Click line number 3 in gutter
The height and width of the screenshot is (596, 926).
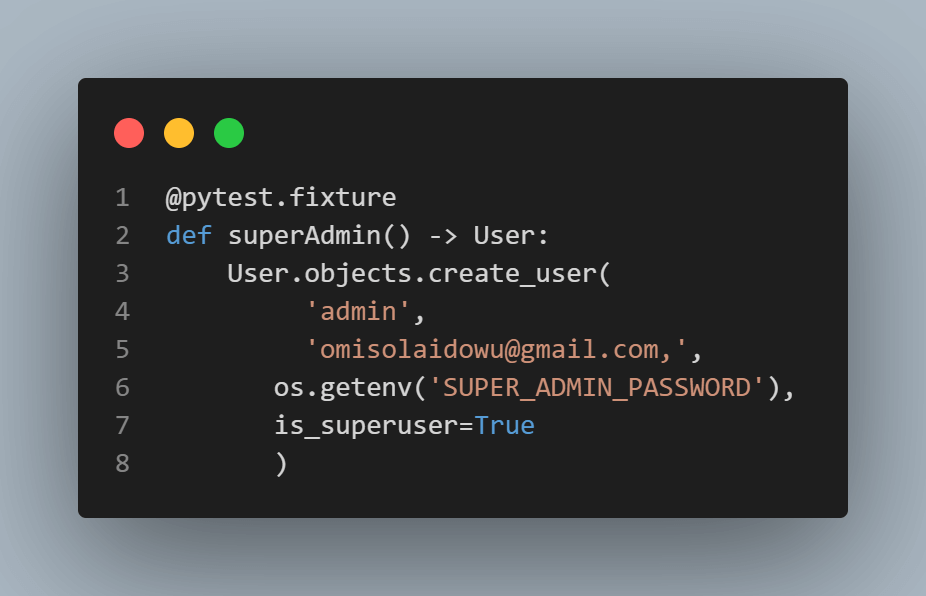point(122,274)
